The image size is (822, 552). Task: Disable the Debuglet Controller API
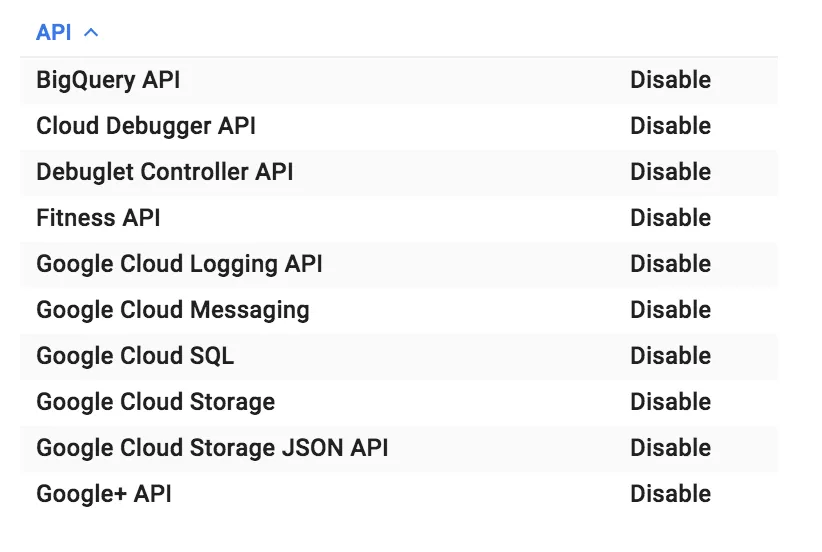point(670,172)
